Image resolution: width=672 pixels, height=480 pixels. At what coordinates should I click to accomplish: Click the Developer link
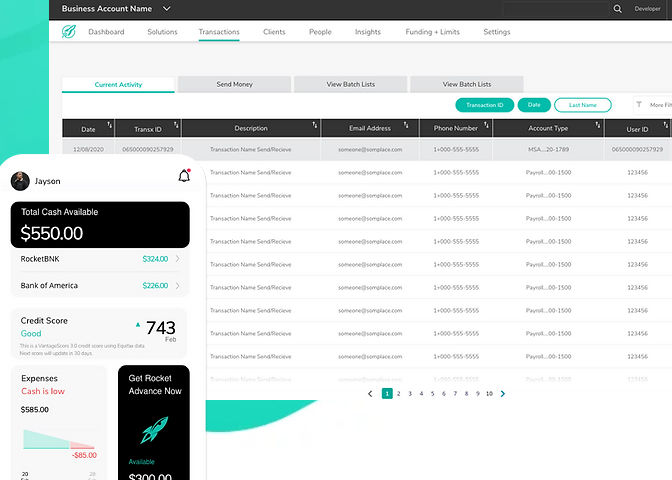click(x=647, y=9)
